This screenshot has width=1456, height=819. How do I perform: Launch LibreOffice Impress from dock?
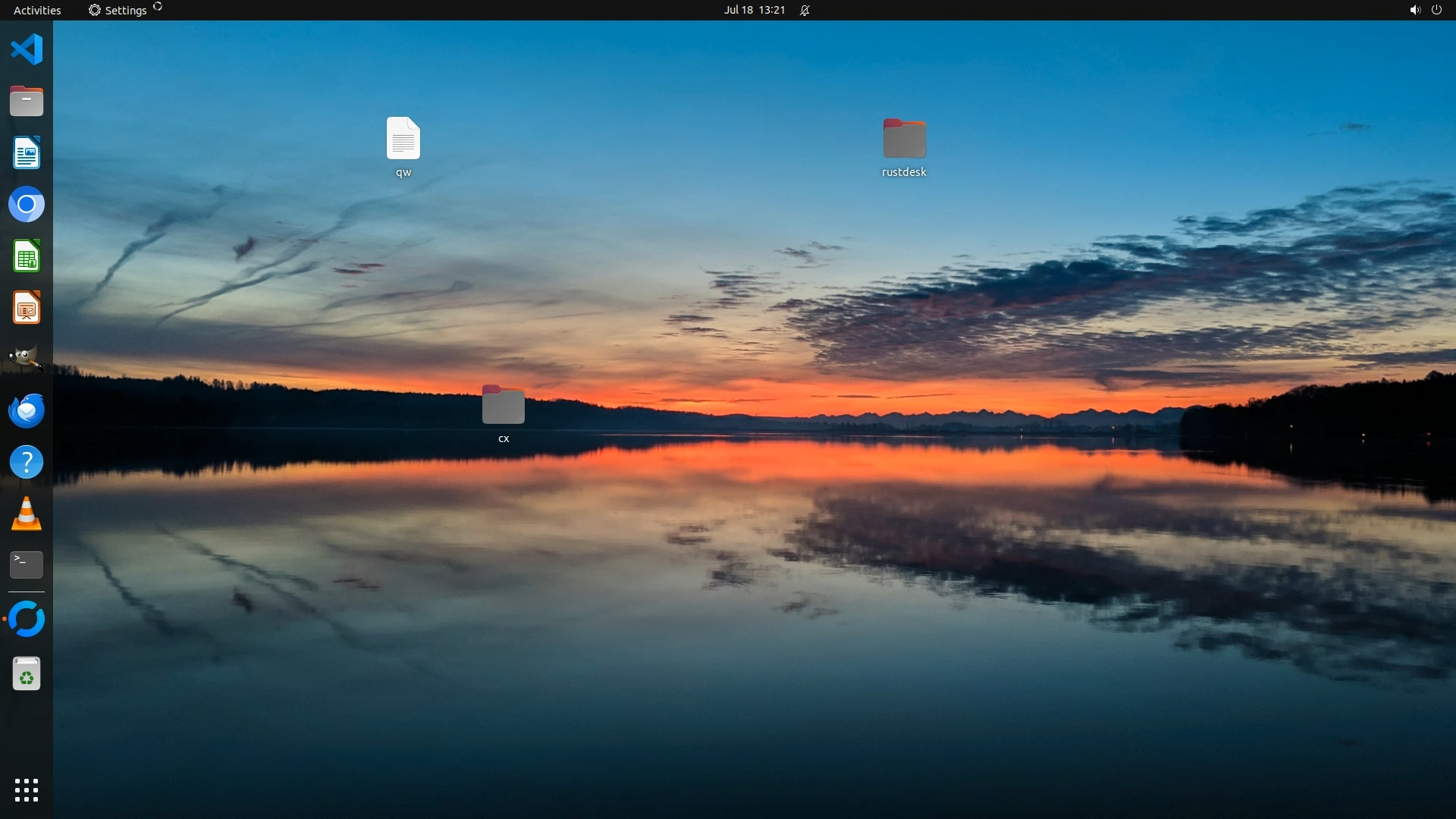pos(27,308)
